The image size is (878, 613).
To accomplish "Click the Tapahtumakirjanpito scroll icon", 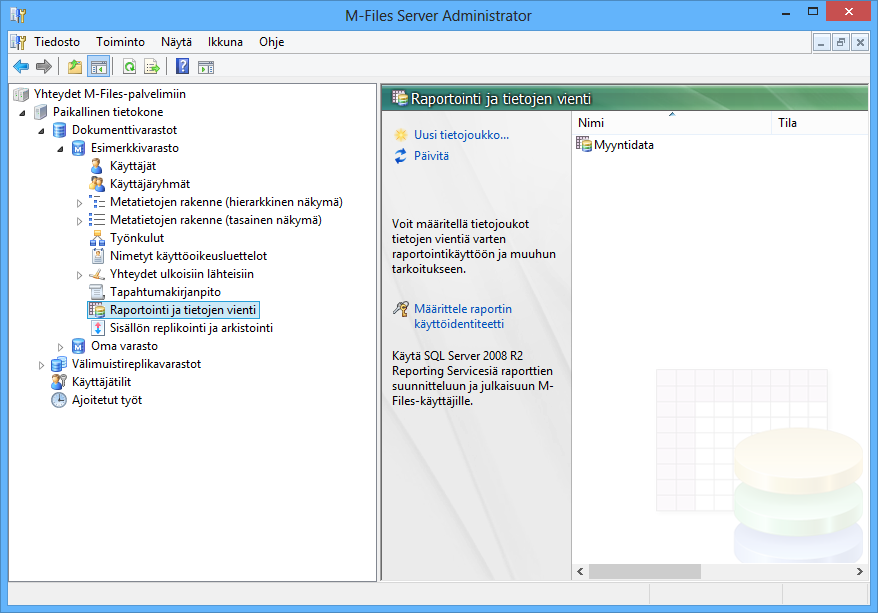I will click(x=97, y=292).
